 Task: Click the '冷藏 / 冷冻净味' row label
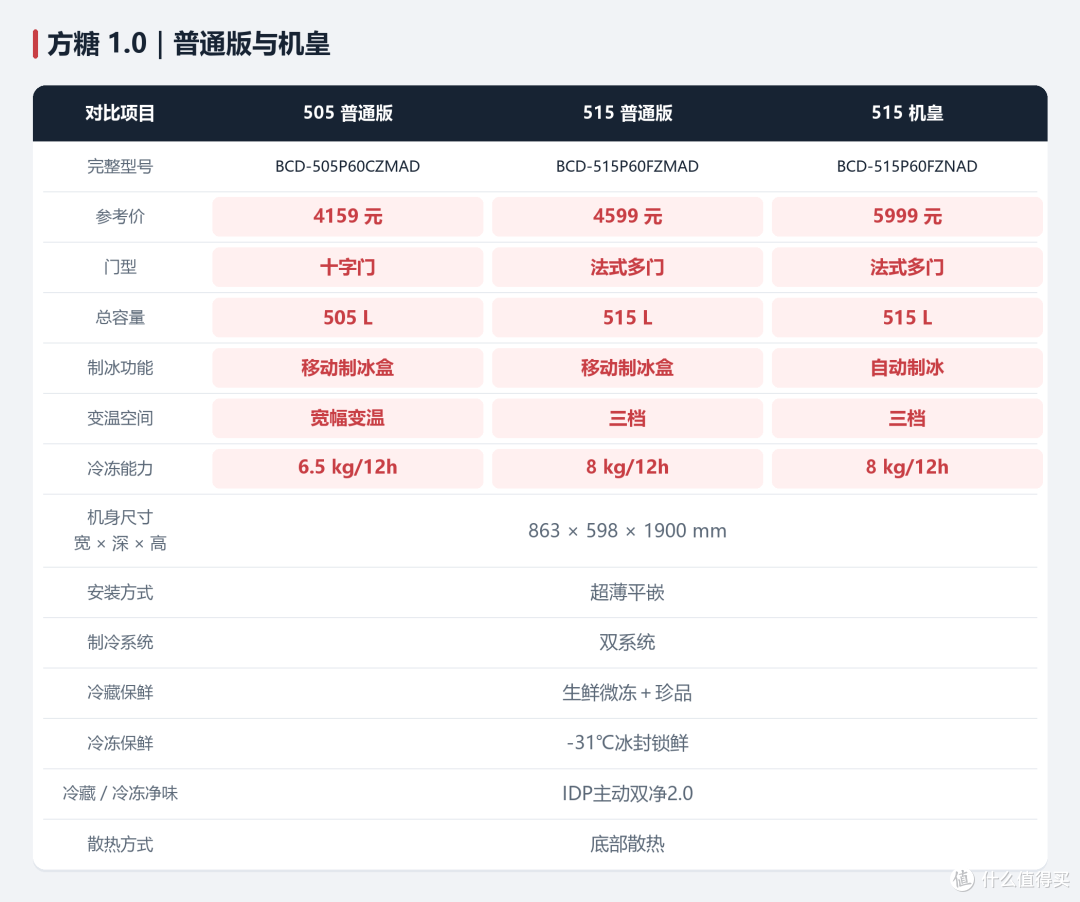click(x=120, y=793)
